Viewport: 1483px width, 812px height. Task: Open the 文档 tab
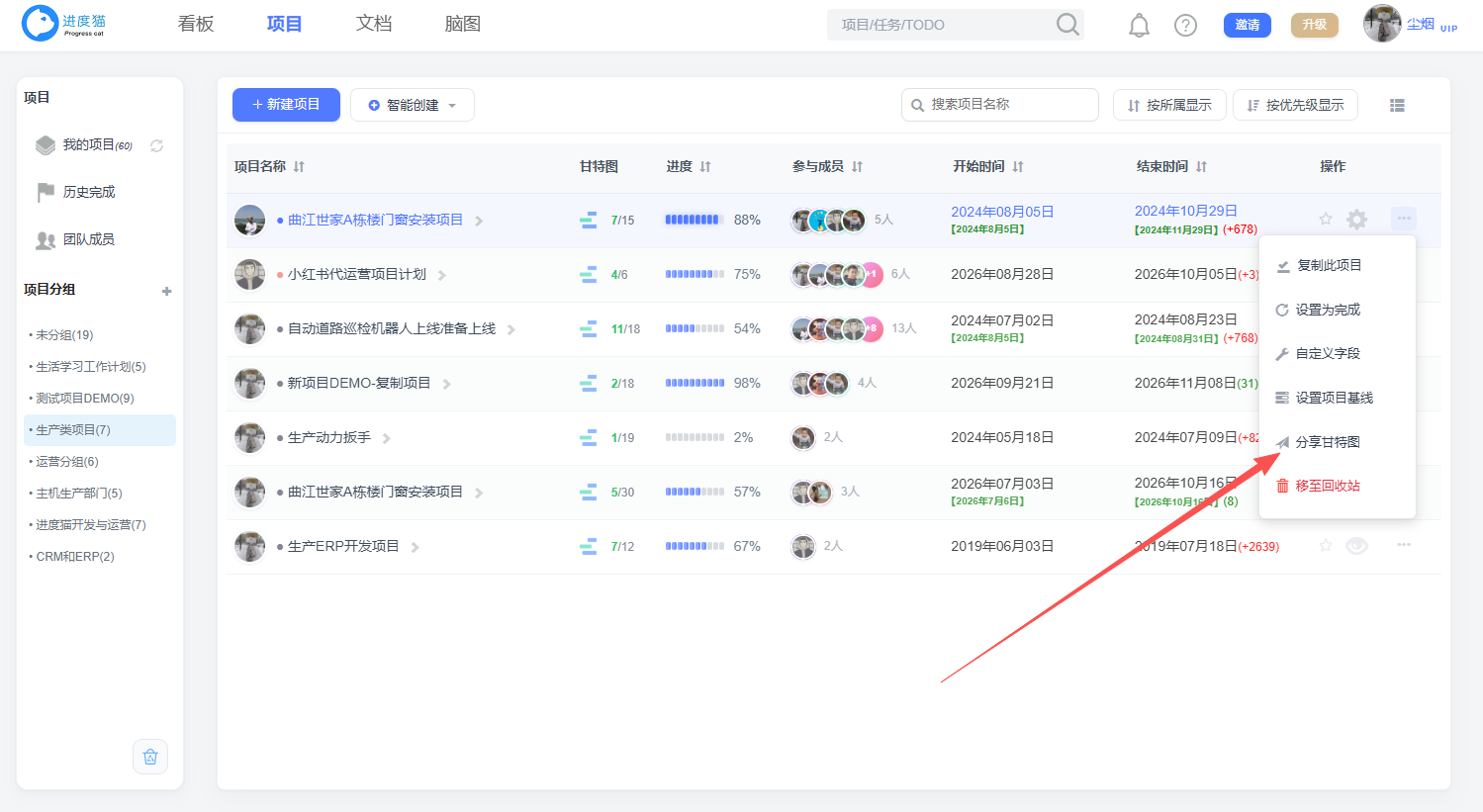(374, 24)
